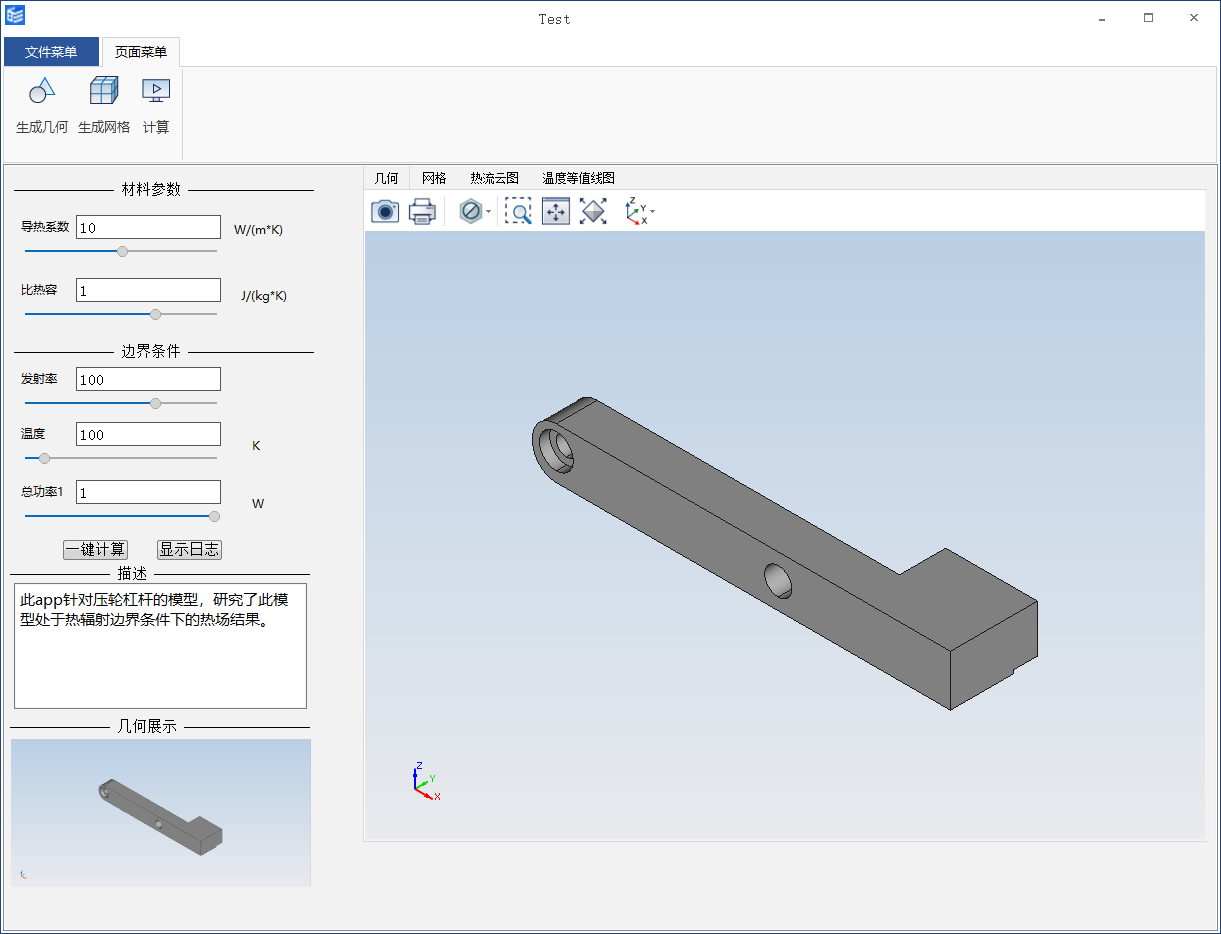The height and width of the screenshot is (934, 1221).
Task: Click the 生成网格 mesh generation icon
Action: click(104, 92)
